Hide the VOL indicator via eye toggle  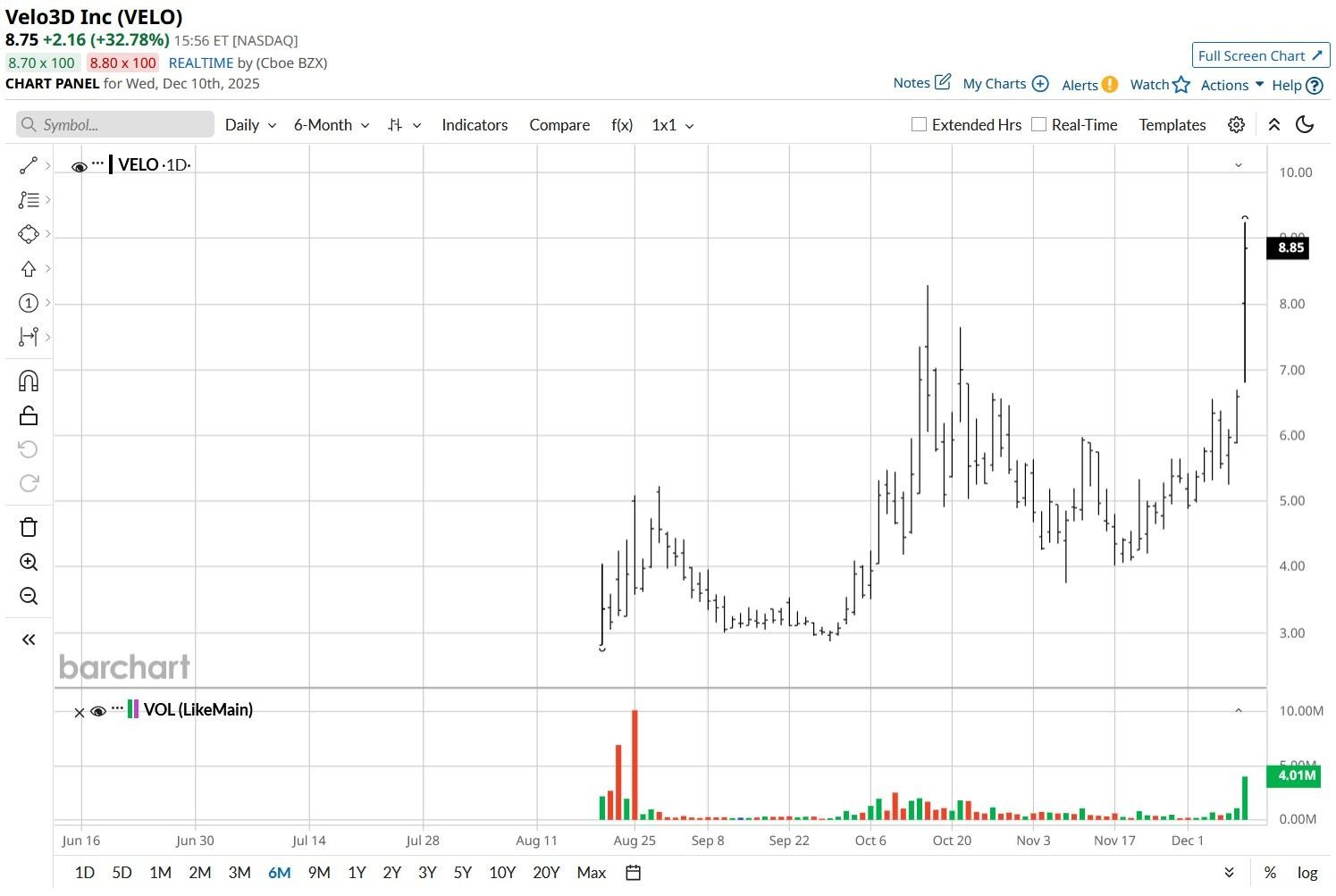[x=98, y=711]
